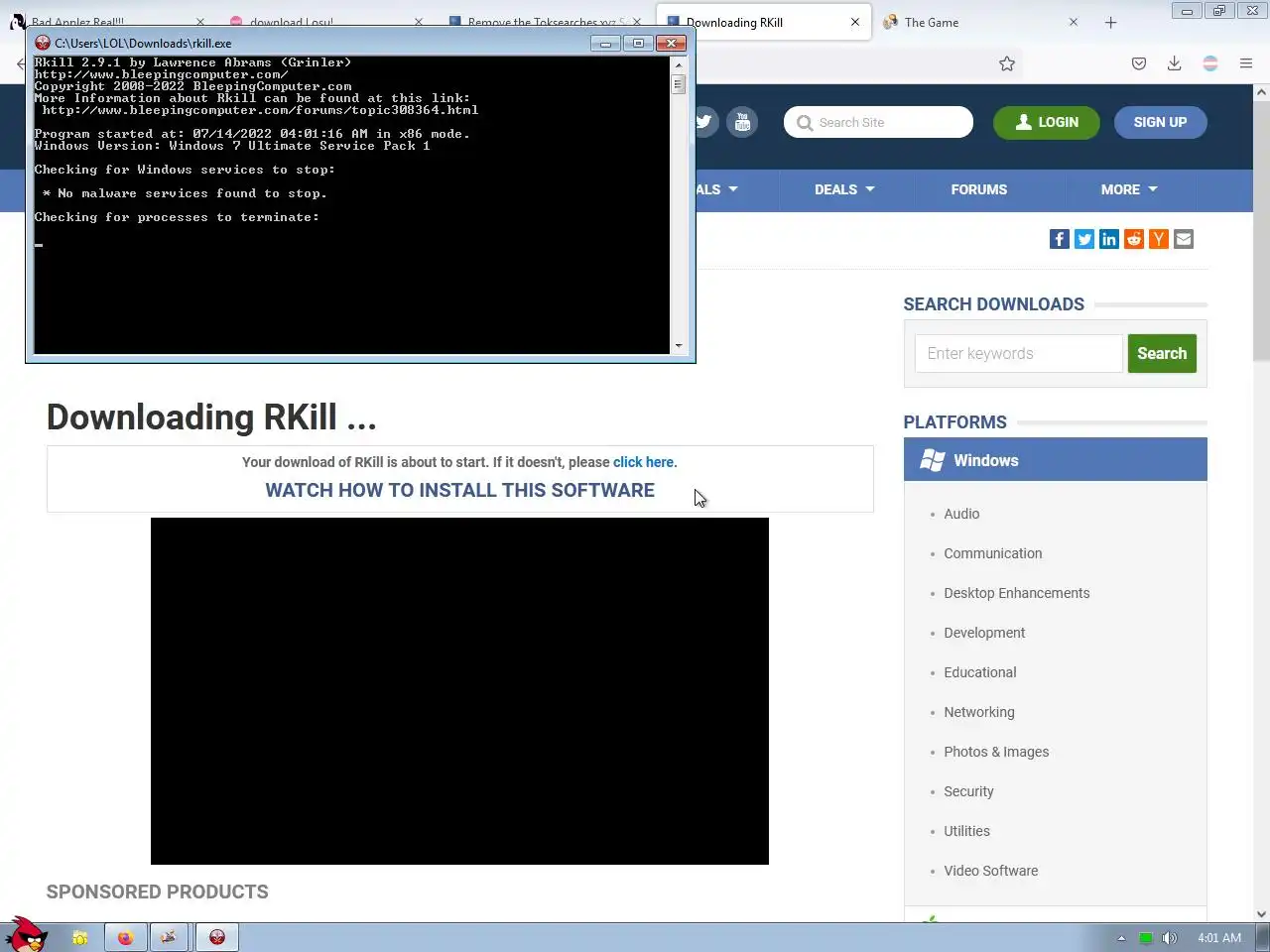
Task: Open the Security category link
Action: (x=968, y=791)
